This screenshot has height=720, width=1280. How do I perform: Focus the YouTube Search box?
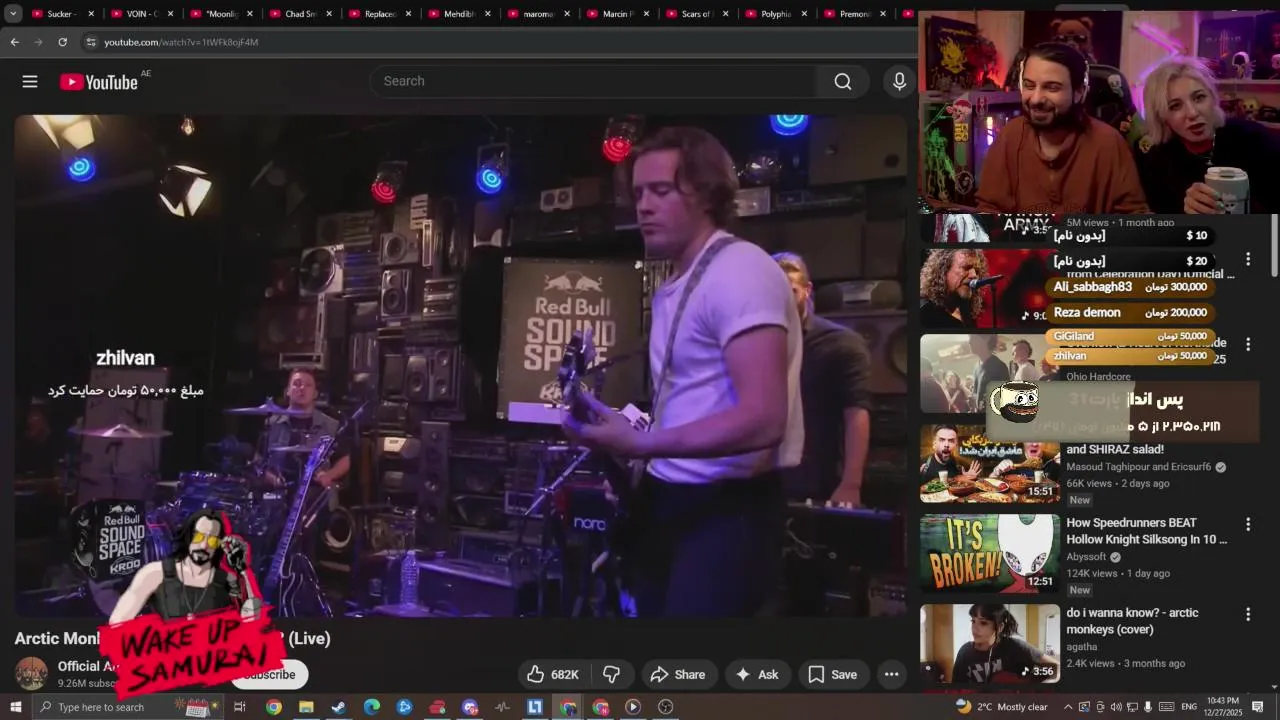point(594,81)
